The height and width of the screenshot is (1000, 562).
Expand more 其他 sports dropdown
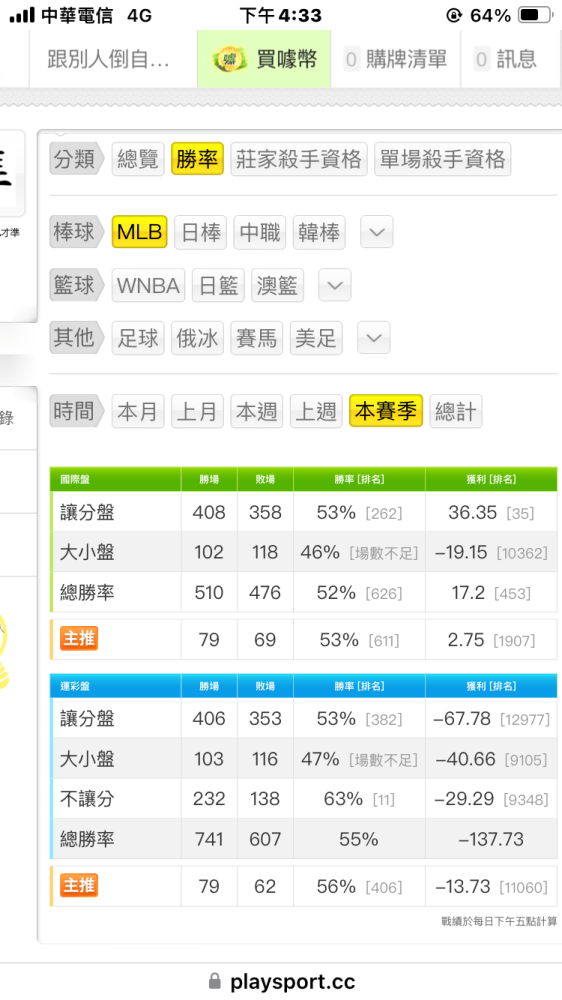point(373,338)
